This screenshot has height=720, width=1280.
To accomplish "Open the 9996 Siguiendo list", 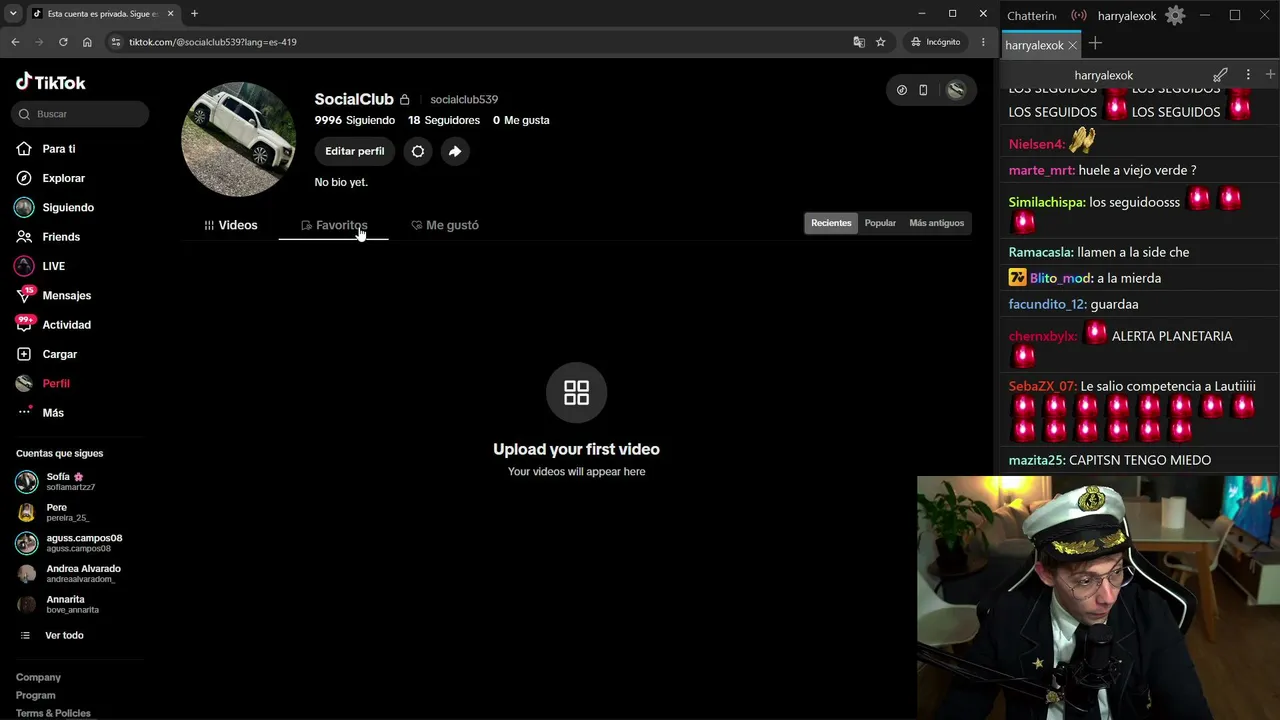I will coord(355,120).
